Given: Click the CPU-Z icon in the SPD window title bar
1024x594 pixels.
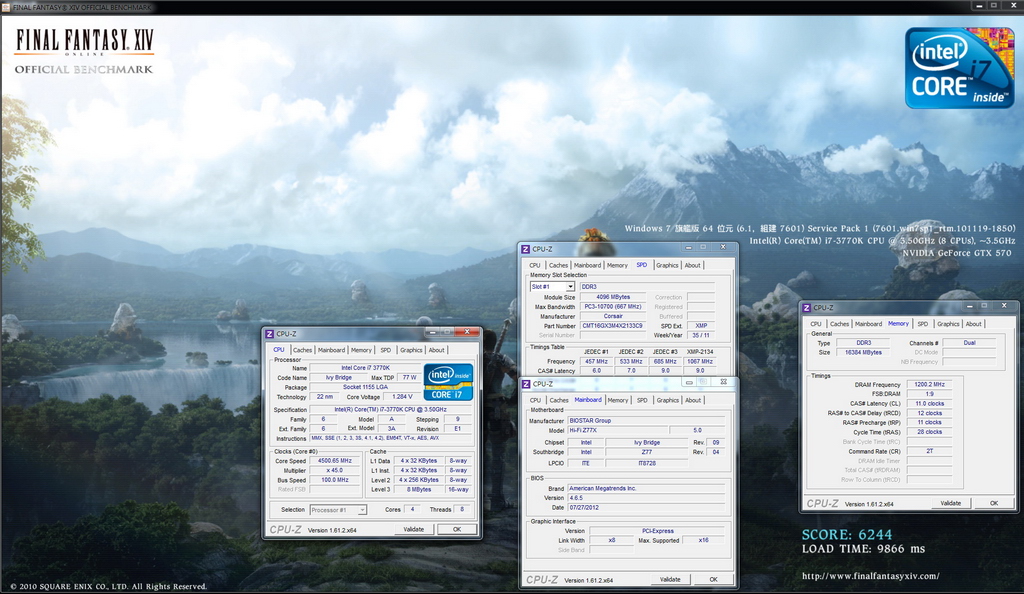Looking at the screenshot, I should [526, 249].
